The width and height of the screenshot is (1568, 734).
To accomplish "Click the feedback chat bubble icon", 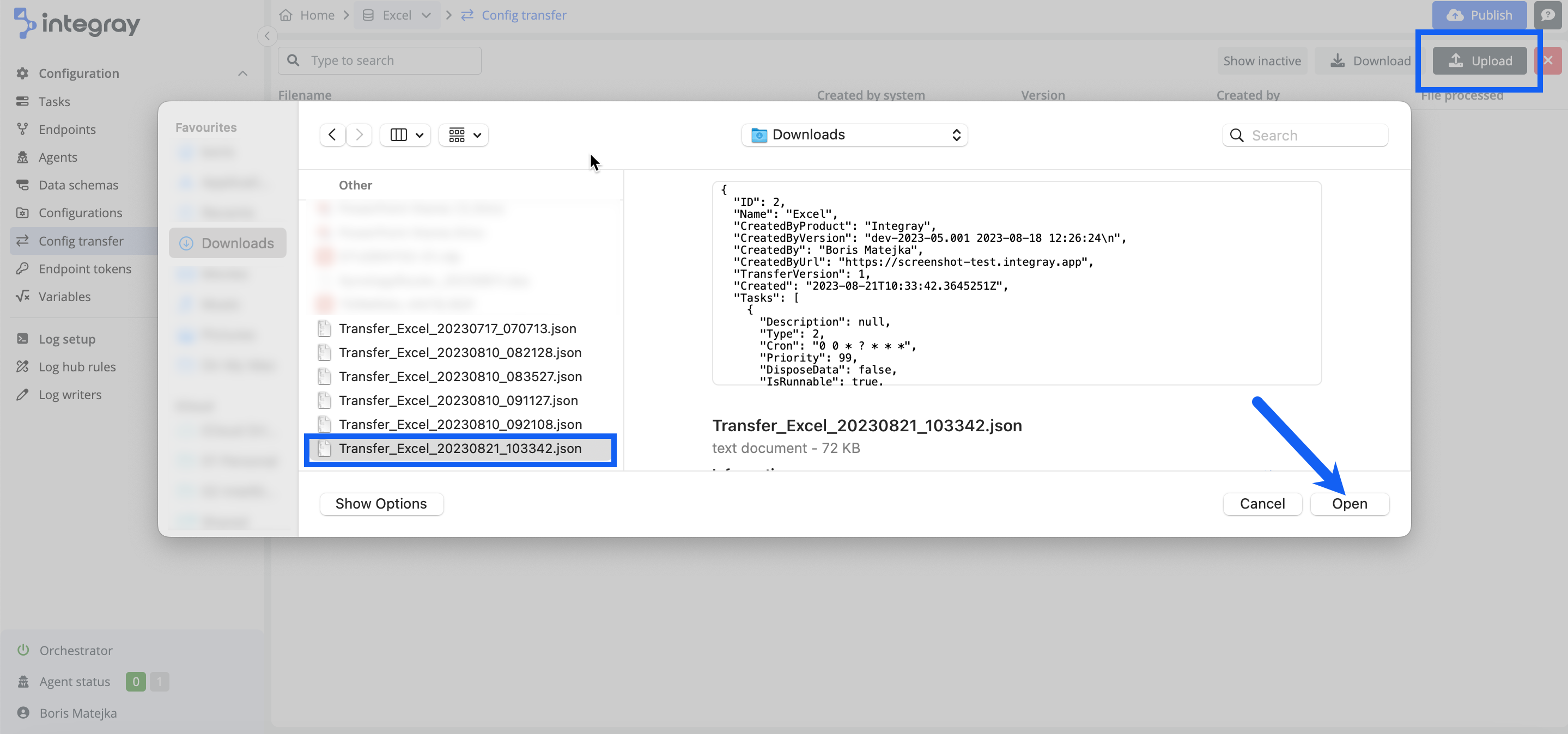I will coord(1548,15).
